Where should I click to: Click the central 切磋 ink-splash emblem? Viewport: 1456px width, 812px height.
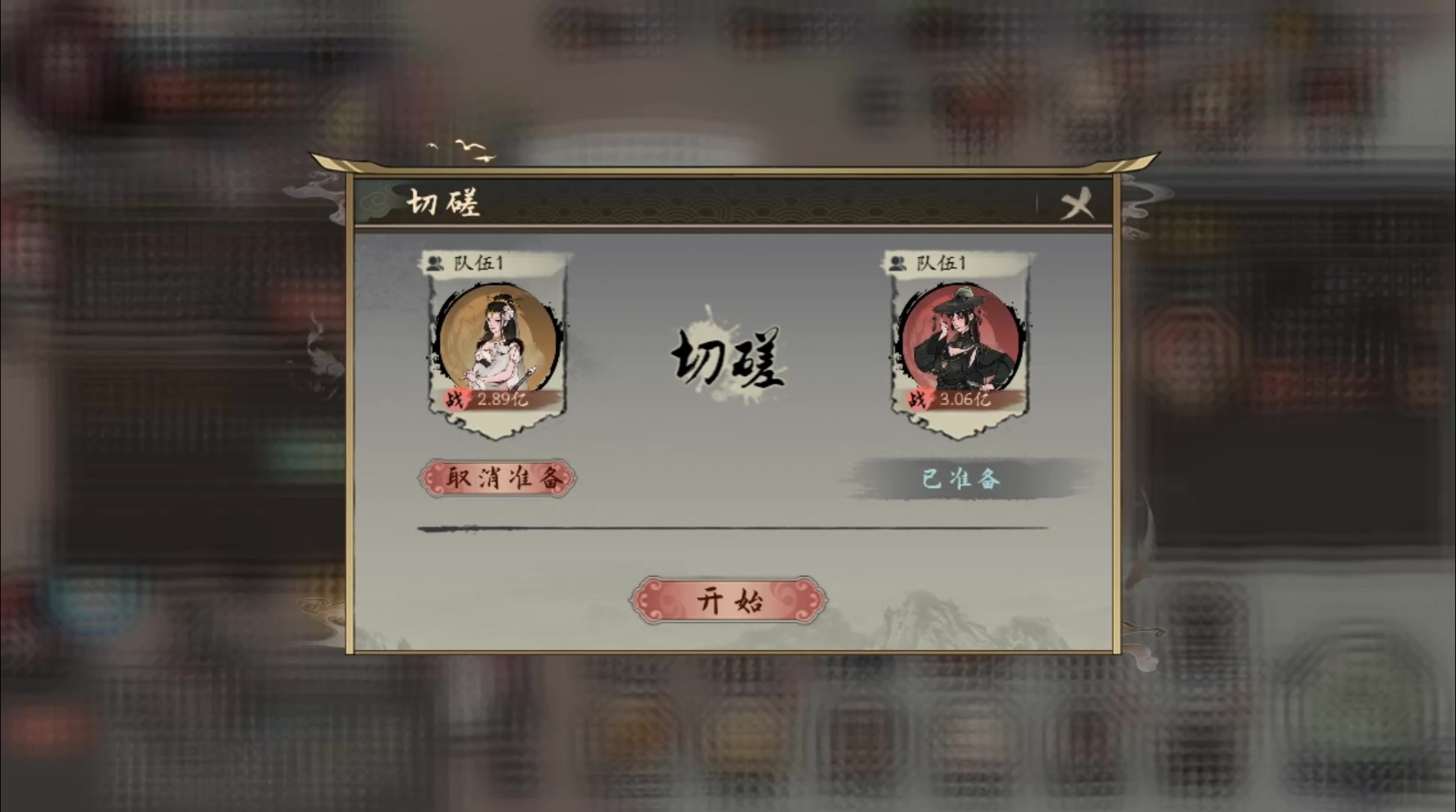tap(728, 359)
